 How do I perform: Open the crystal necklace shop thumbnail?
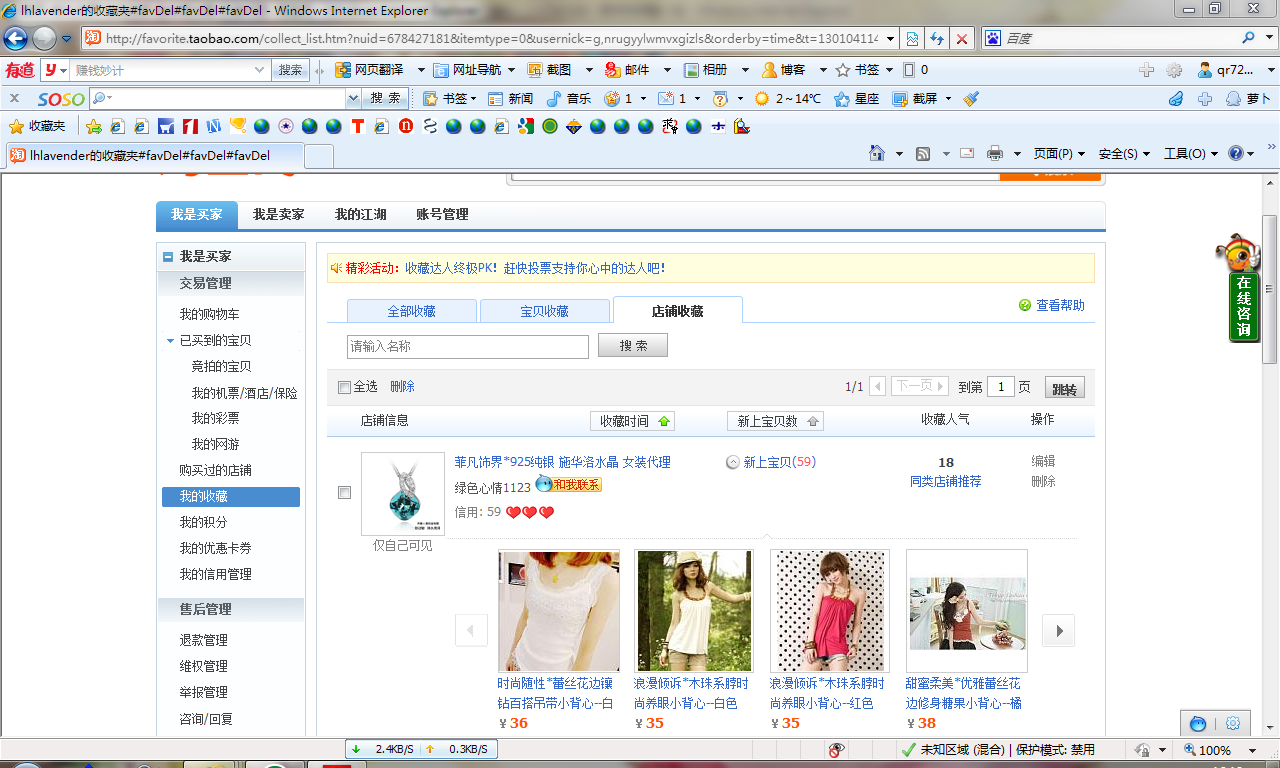[x=403, y=494]
